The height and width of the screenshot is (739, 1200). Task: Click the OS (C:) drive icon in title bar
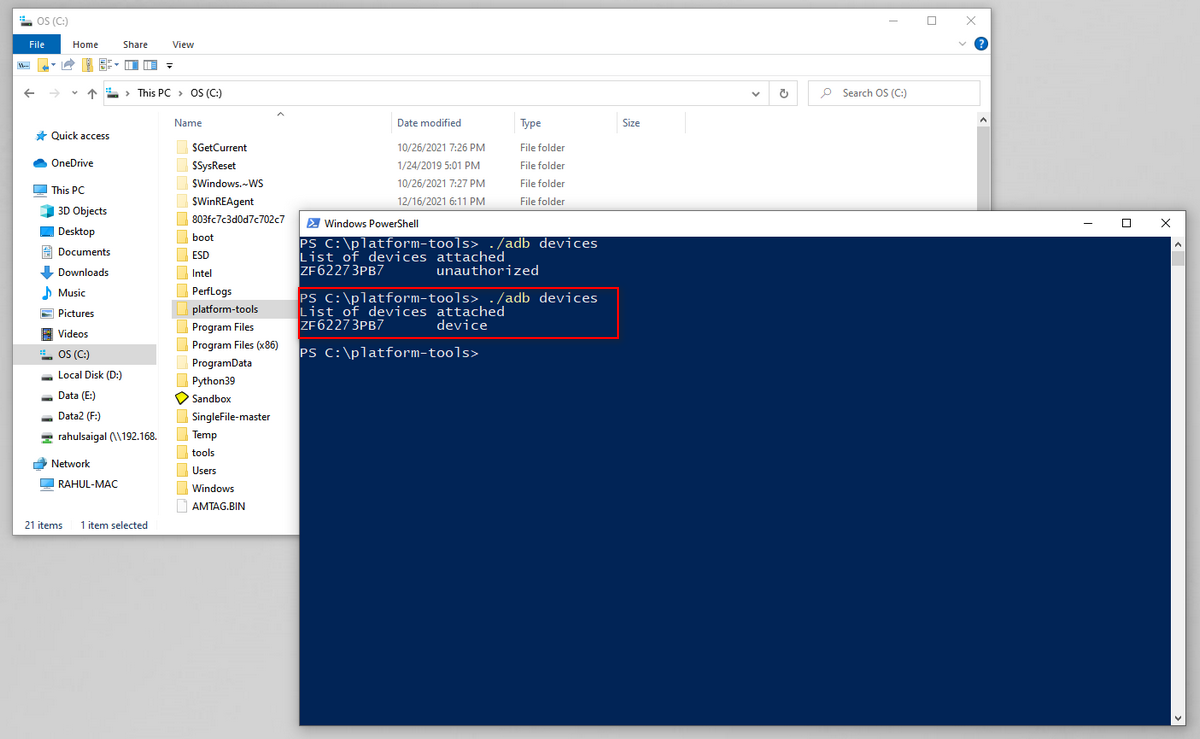pyautogui.click(x=25, y=20)
